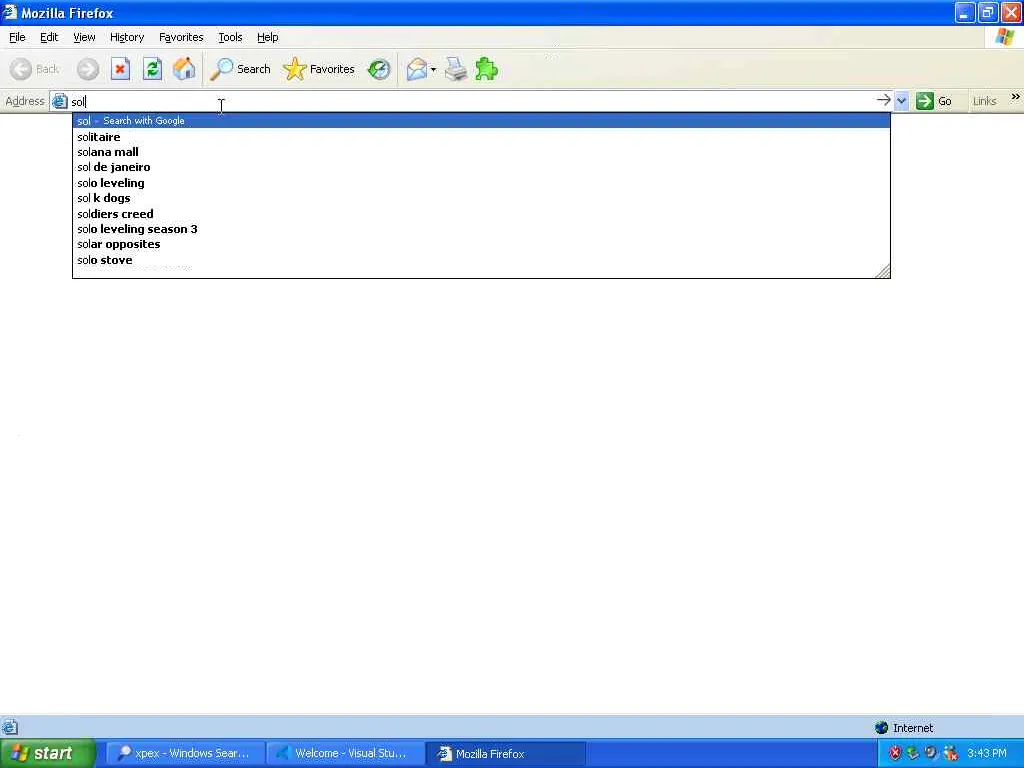1024x768 pixels.
Task: Click the status bar page icon
Action: [x=10, y=727]
